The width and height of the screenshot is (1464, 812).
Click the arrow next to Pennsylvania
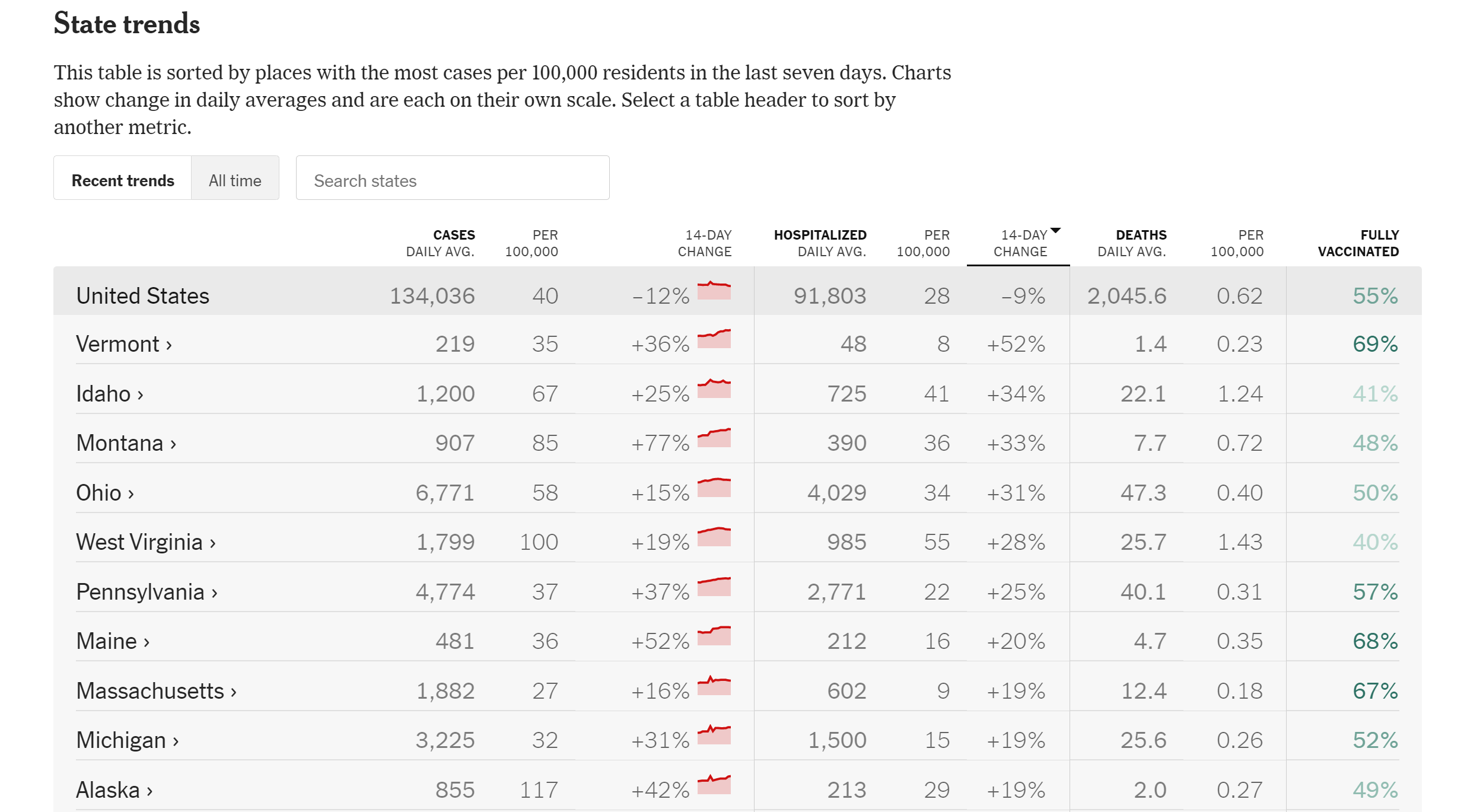point(214,593)
